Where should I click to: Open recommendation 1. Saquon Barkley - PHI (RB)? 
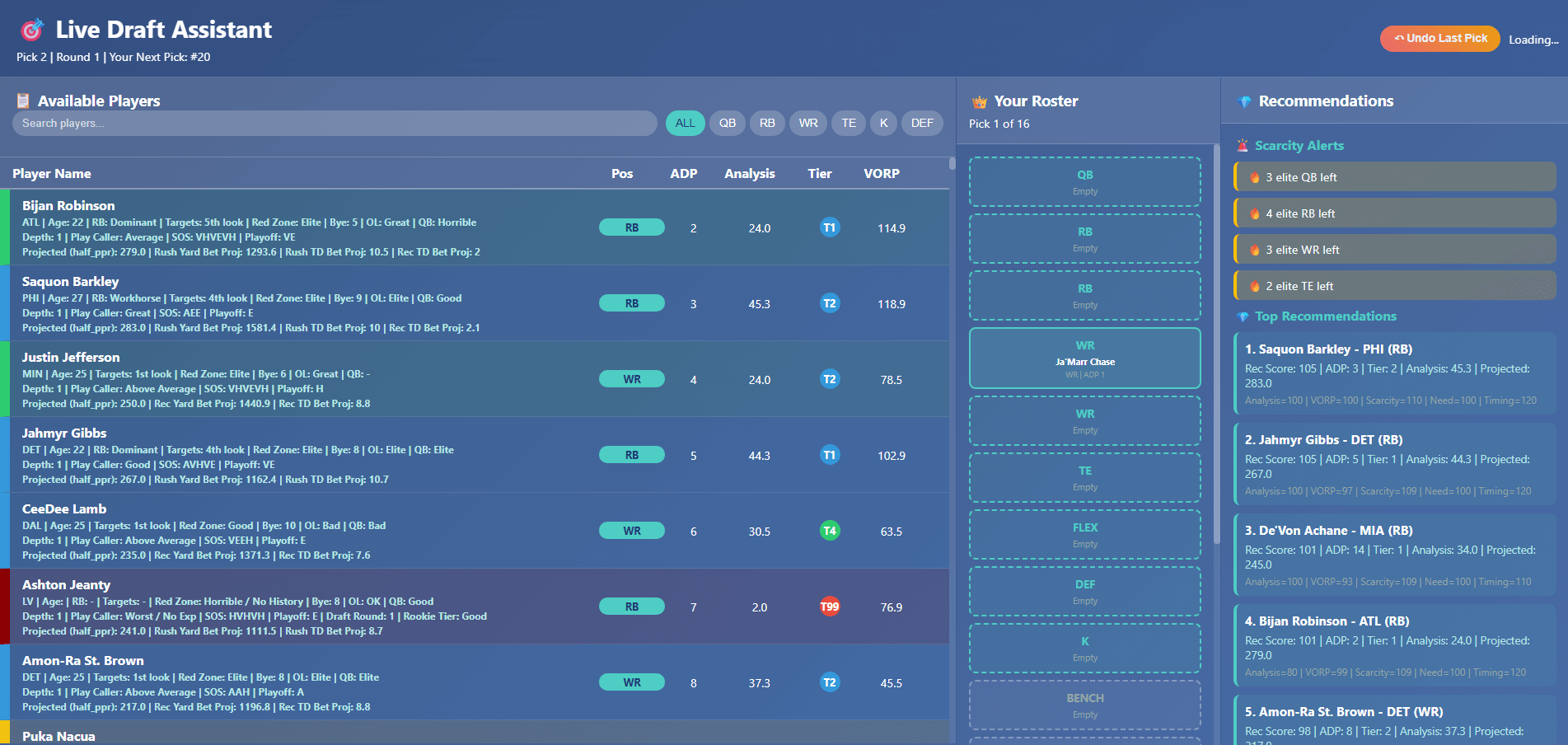click(x=1395, y=374)
